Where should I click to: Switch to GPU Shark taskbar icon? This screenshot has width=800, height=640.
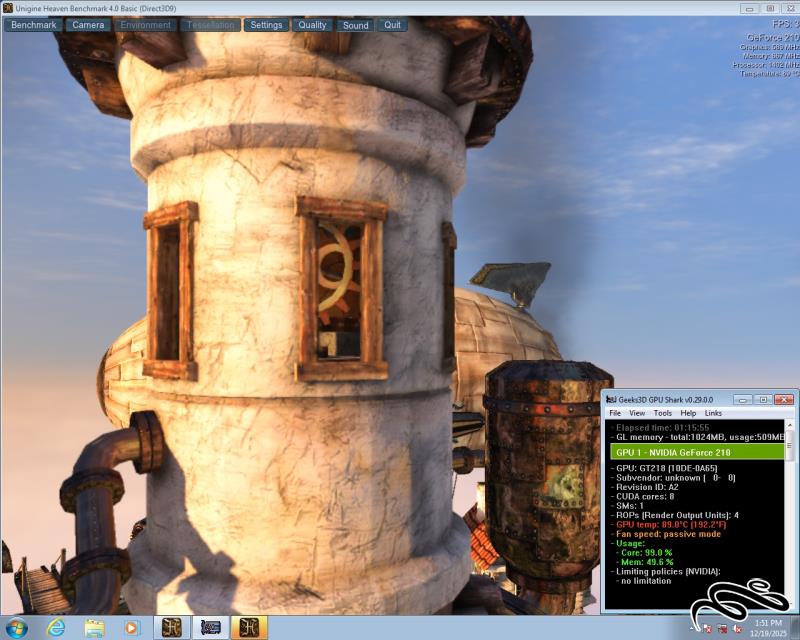tap(211, 627)
